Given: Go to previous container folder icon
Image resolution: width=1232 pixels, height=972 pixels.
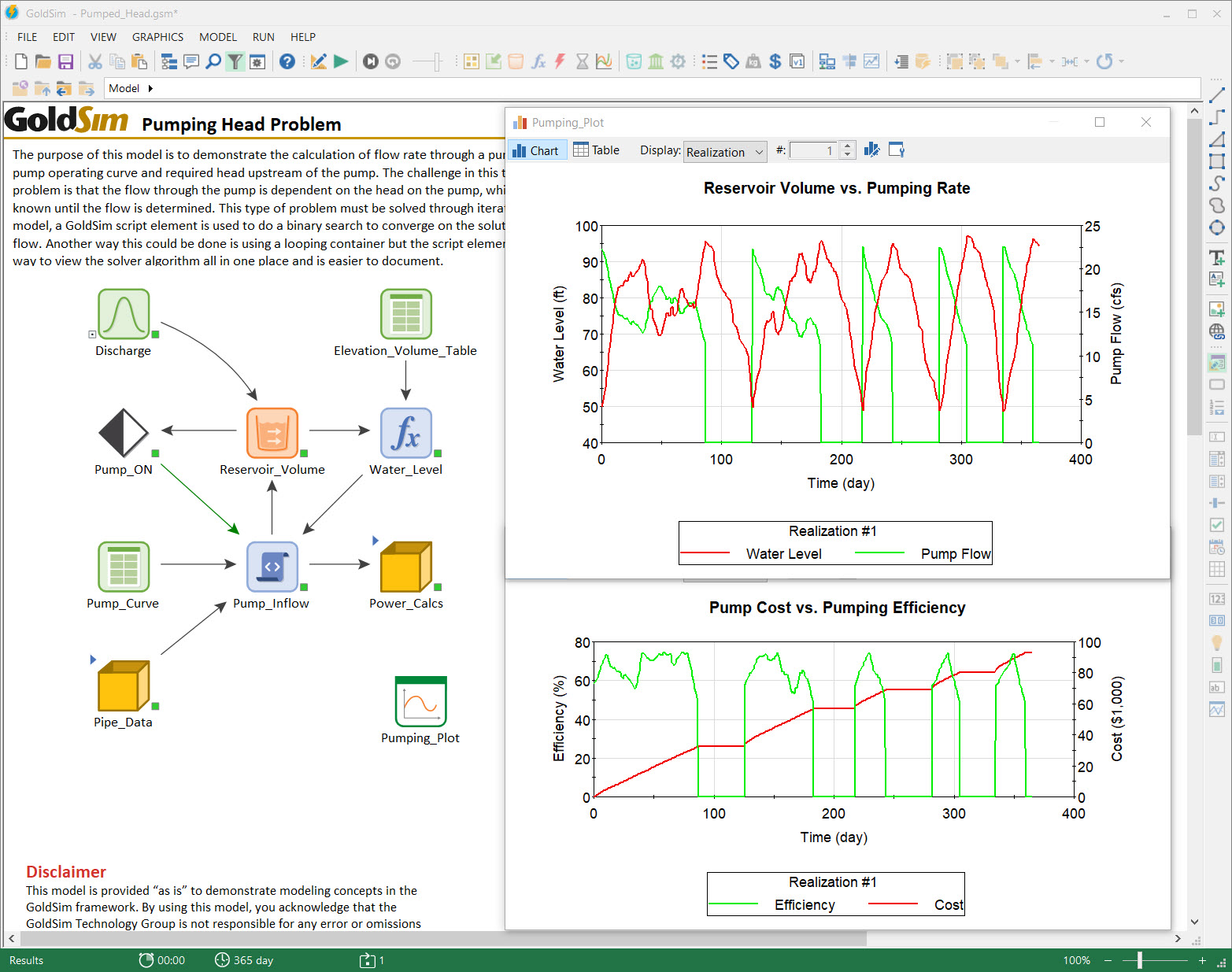Looking at the screenshot, I should click(64, 88).
